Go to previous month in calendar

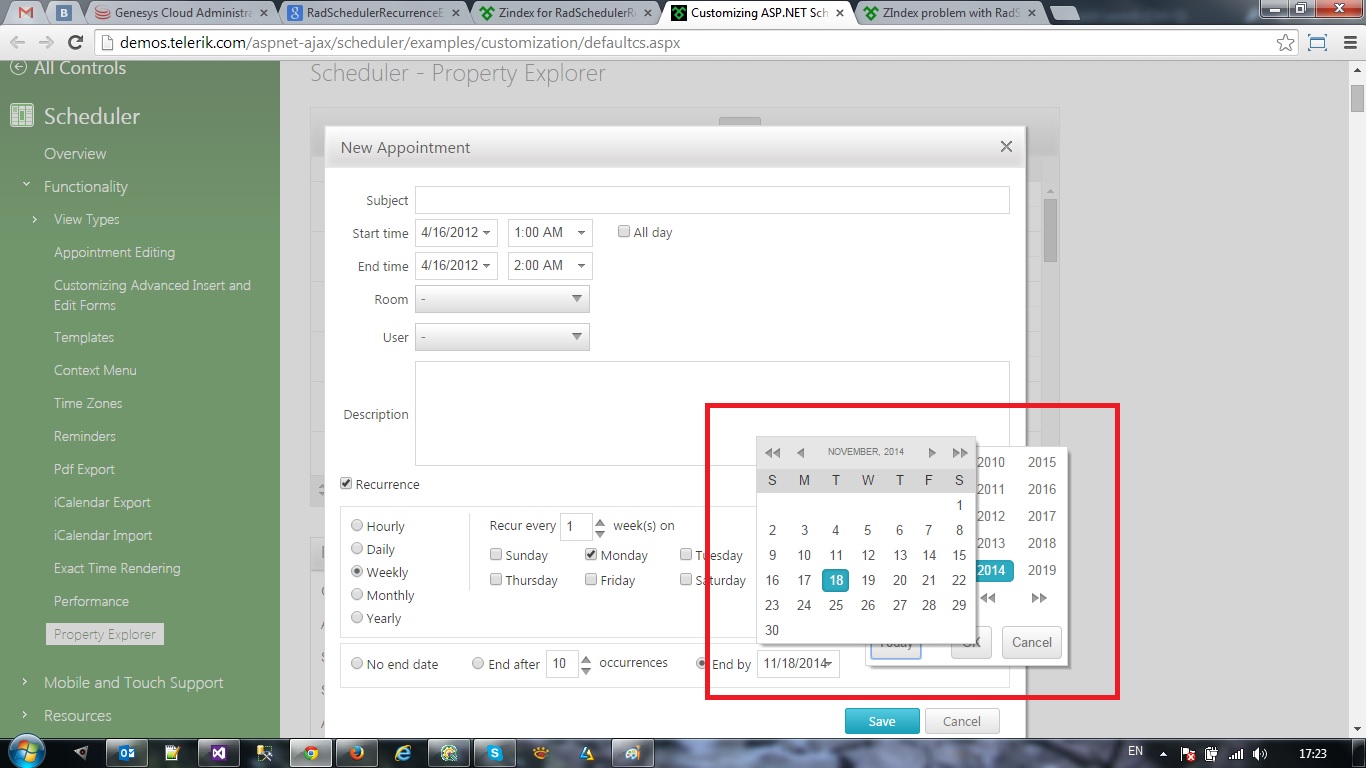click(800, 453)
